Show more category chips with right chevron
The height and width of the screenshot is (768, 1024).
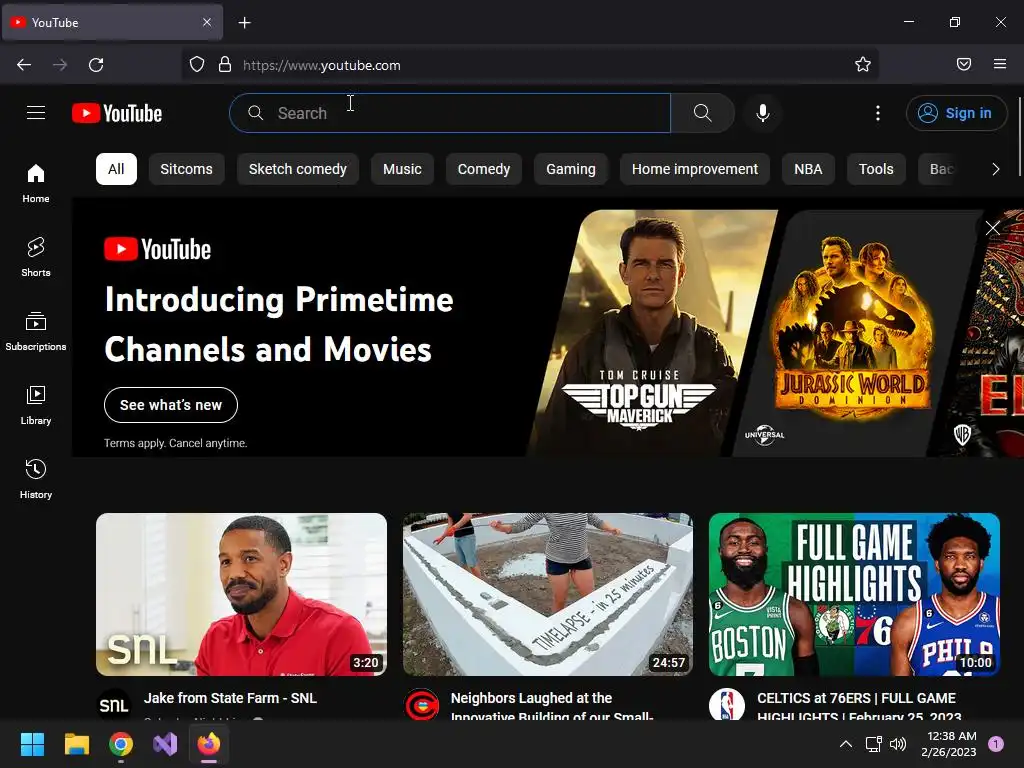click(995, 169)
